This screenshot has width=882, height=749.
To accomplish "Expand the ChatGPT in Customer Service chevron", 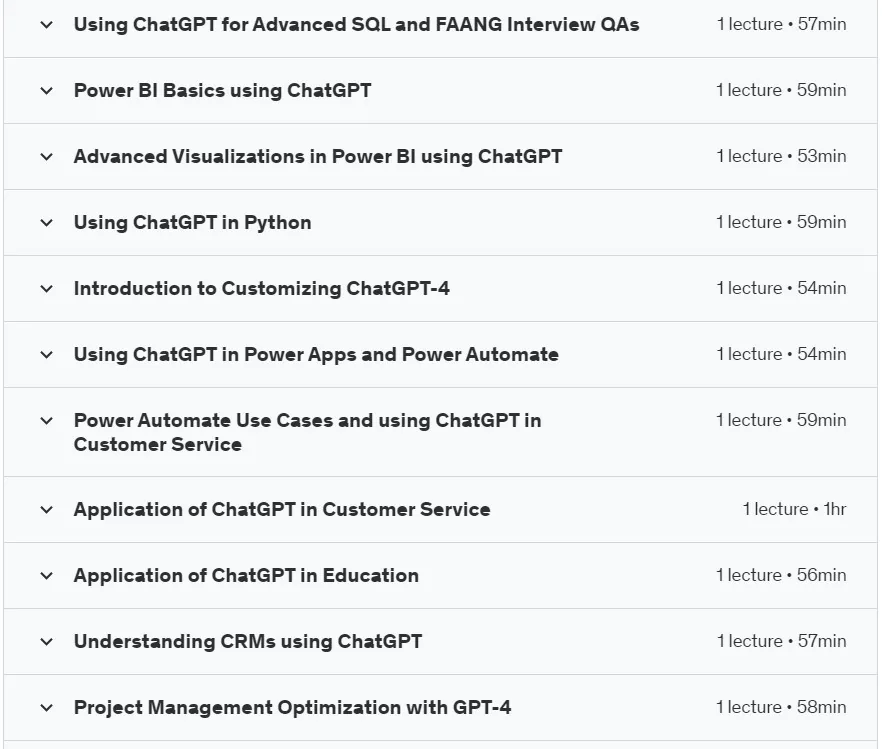I will point(47,510).
